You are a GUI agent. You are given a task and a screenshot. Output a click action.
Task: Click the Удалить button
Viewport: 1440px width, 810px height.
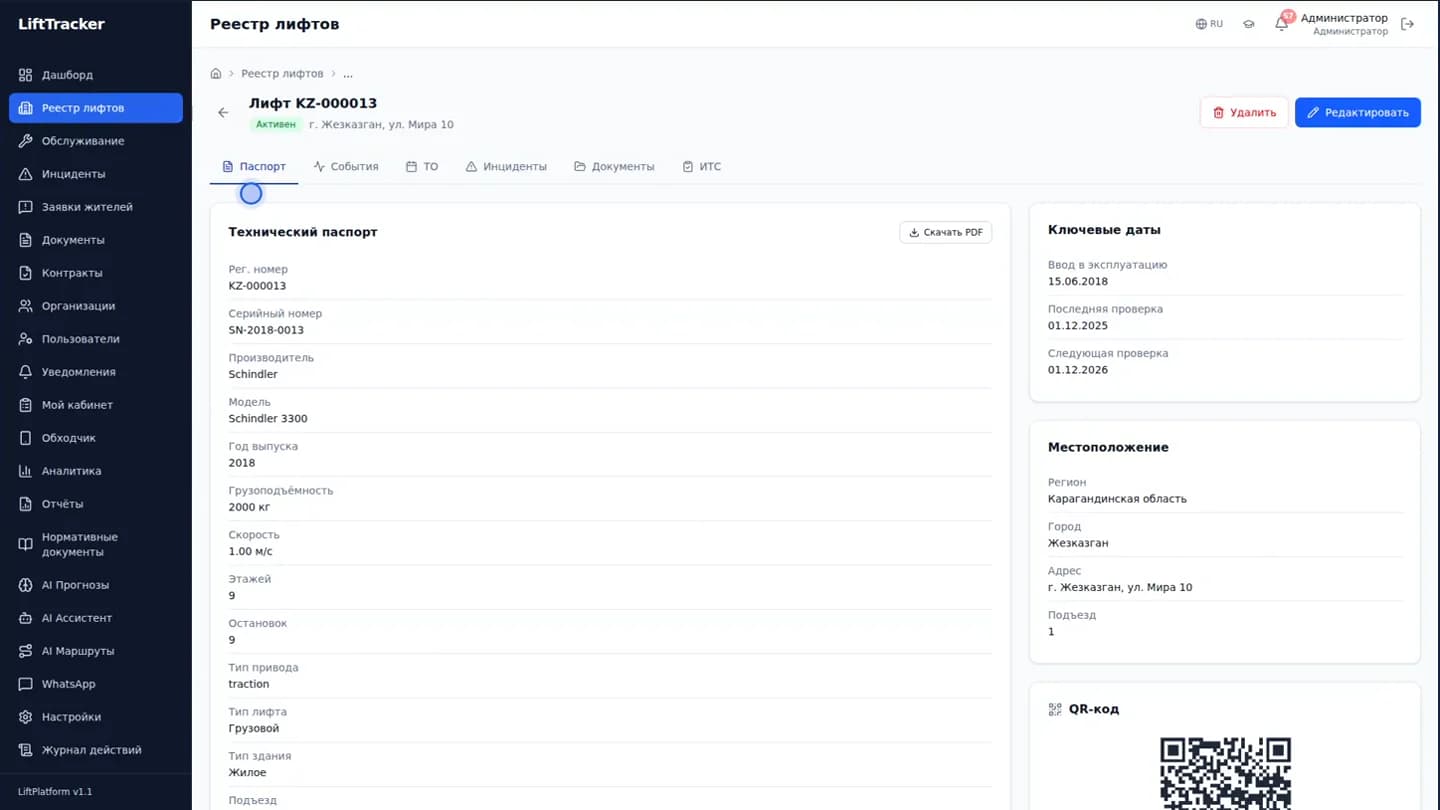[1244, 113]
